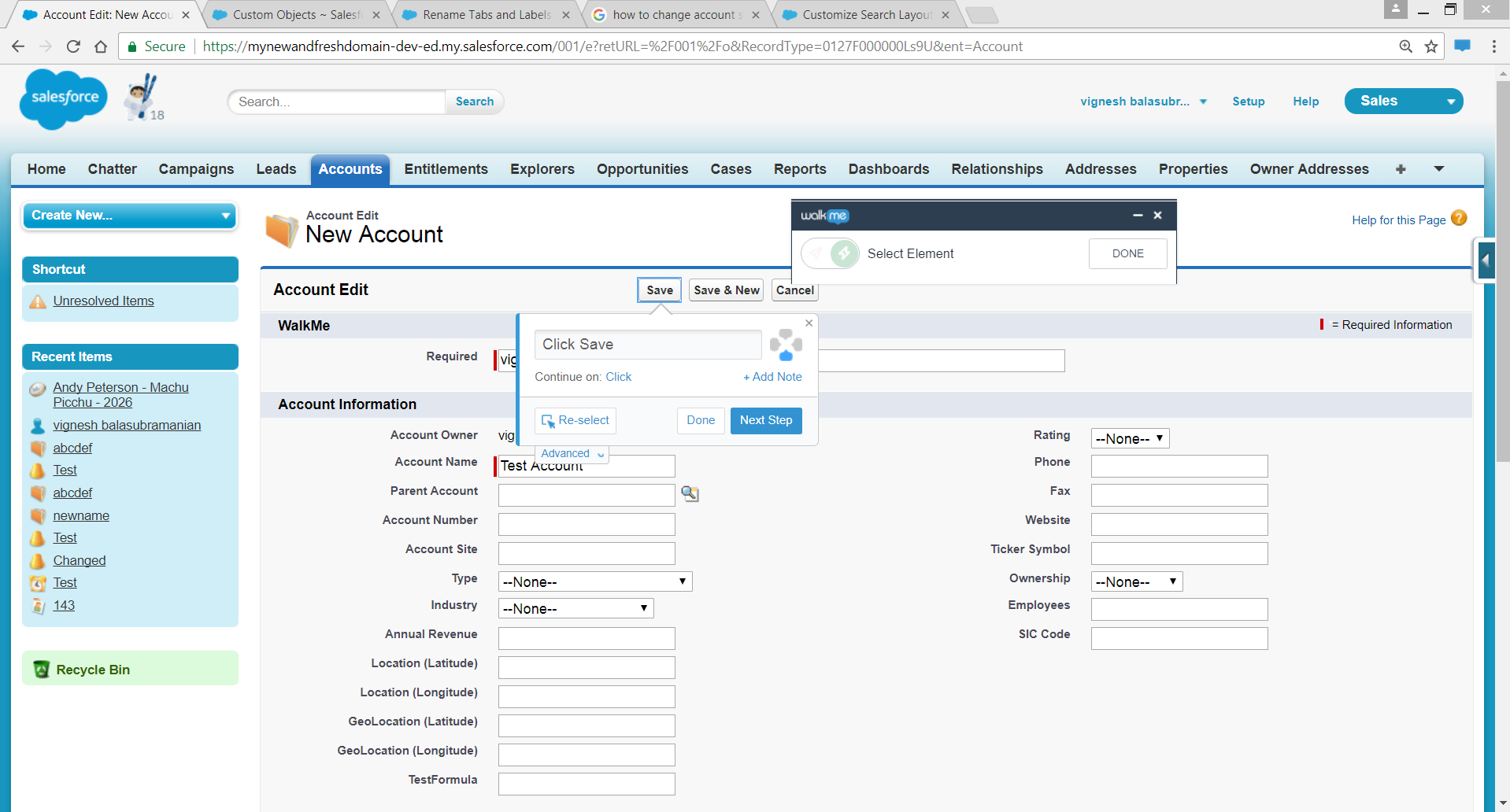Bookmark this page with the star icon
1510x812 pixels.
coord(1431,46)
